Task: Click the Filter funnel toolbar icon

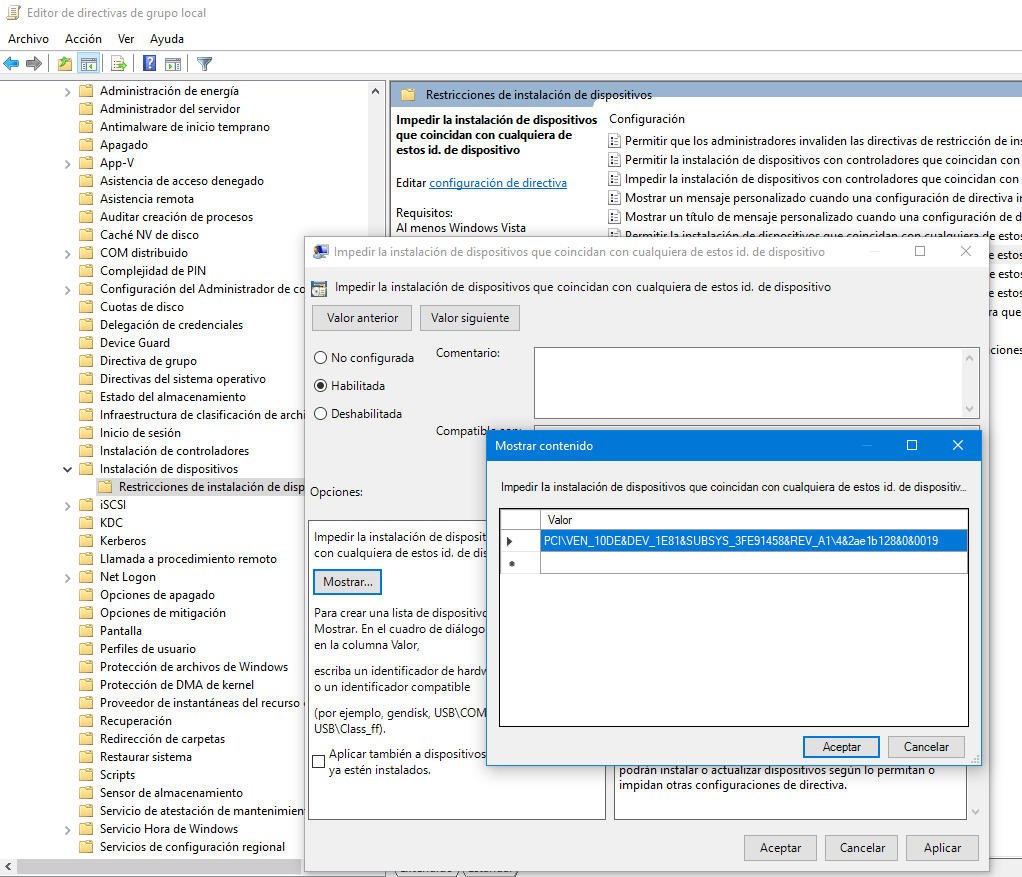Action: pos(204,63)
